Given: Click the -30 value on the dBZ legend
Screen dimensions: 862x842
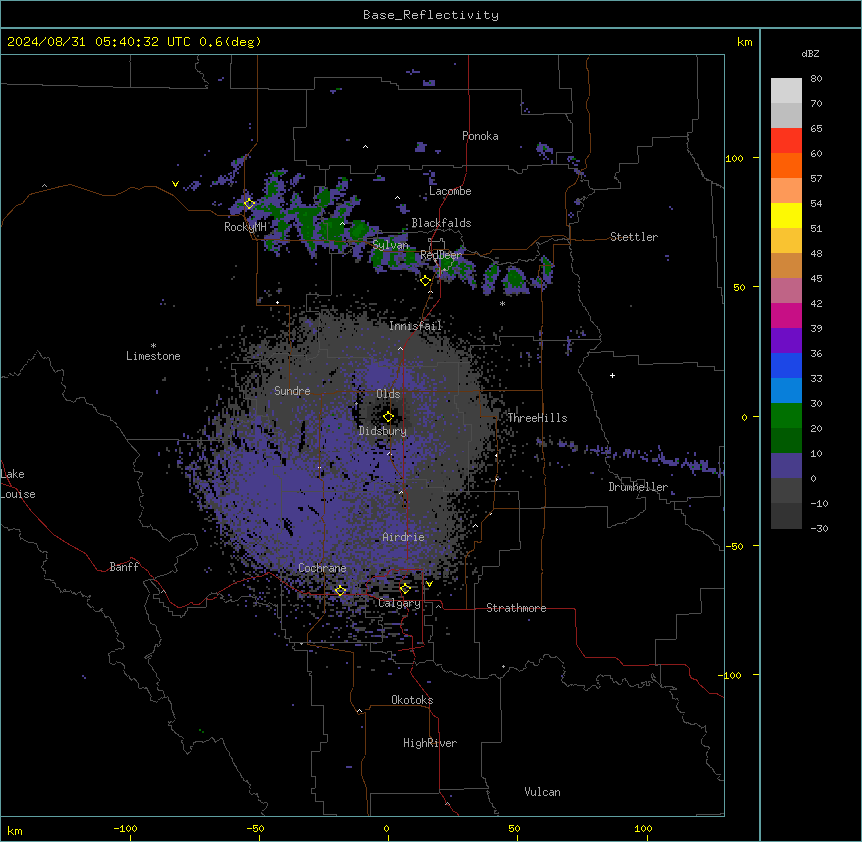Looking at the screenshot, I should 819,528.
